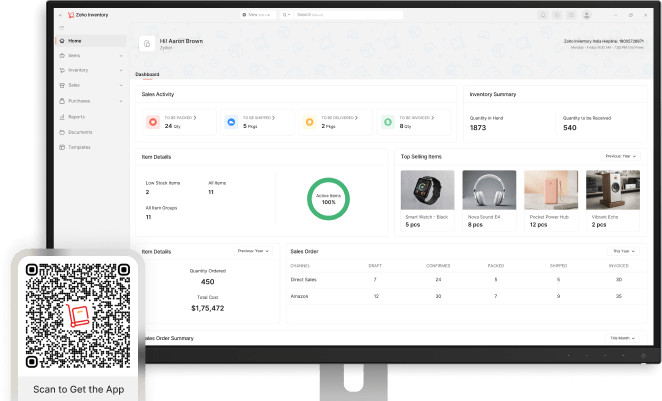The width and height of the screenshot is (662, 401).
Task: Open the New dropdown in top bar
Action: [x=258, y=15]
